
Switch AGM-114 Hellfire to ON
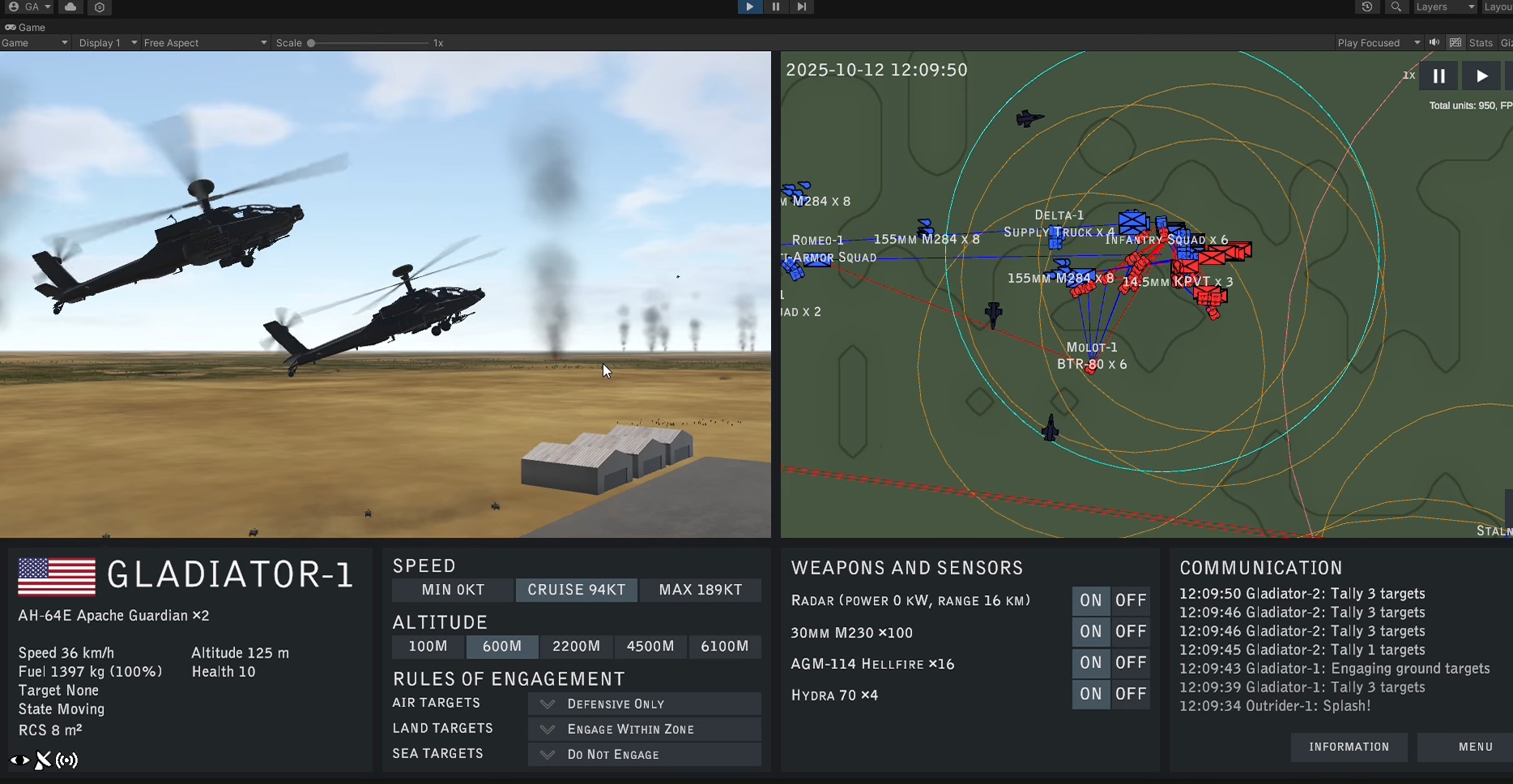[1091, 663]
